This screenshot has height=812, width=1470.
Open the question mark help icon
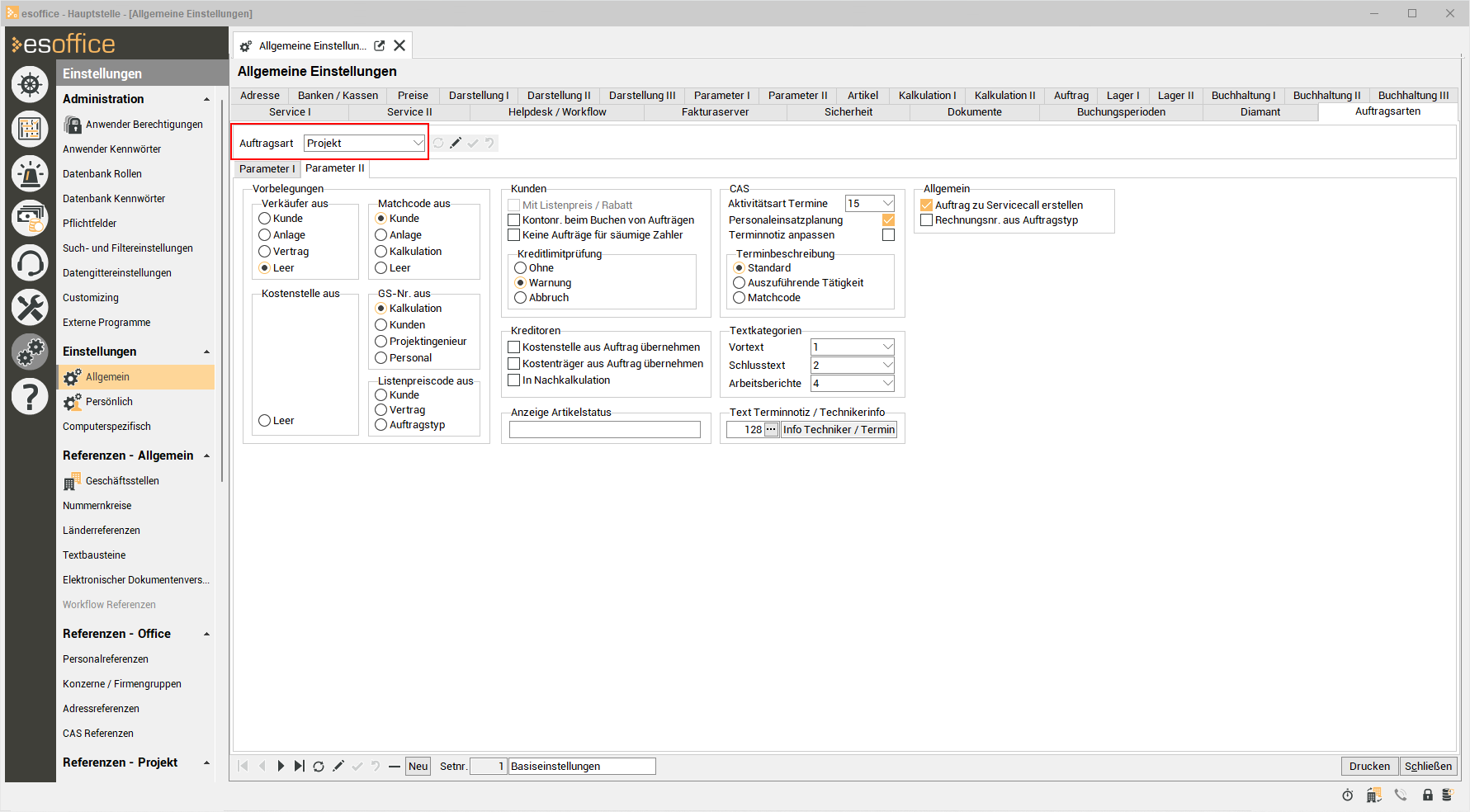point(30,396)
